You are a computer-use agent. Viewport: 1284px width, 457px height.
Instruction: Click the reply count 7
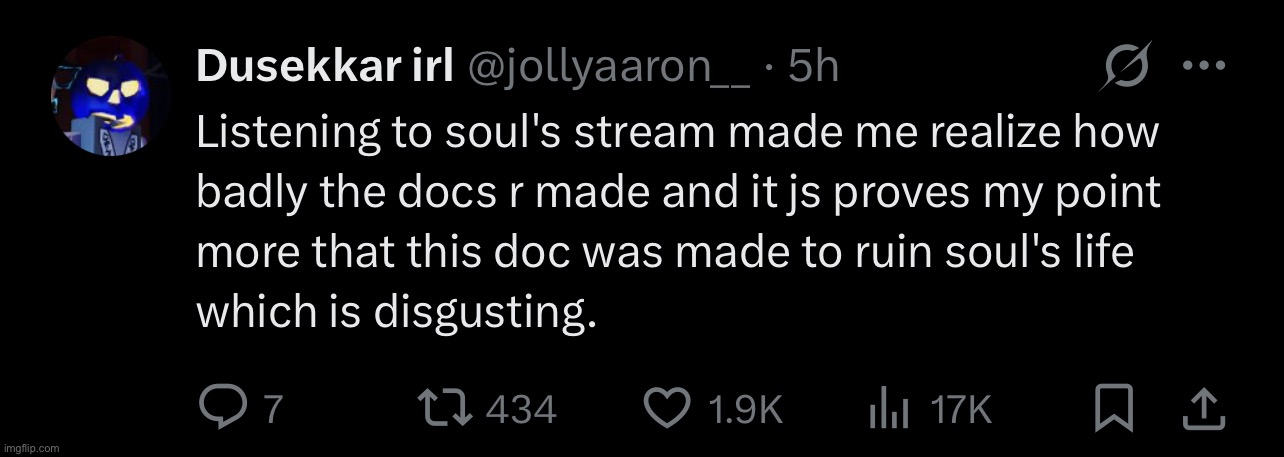[268, 408]
